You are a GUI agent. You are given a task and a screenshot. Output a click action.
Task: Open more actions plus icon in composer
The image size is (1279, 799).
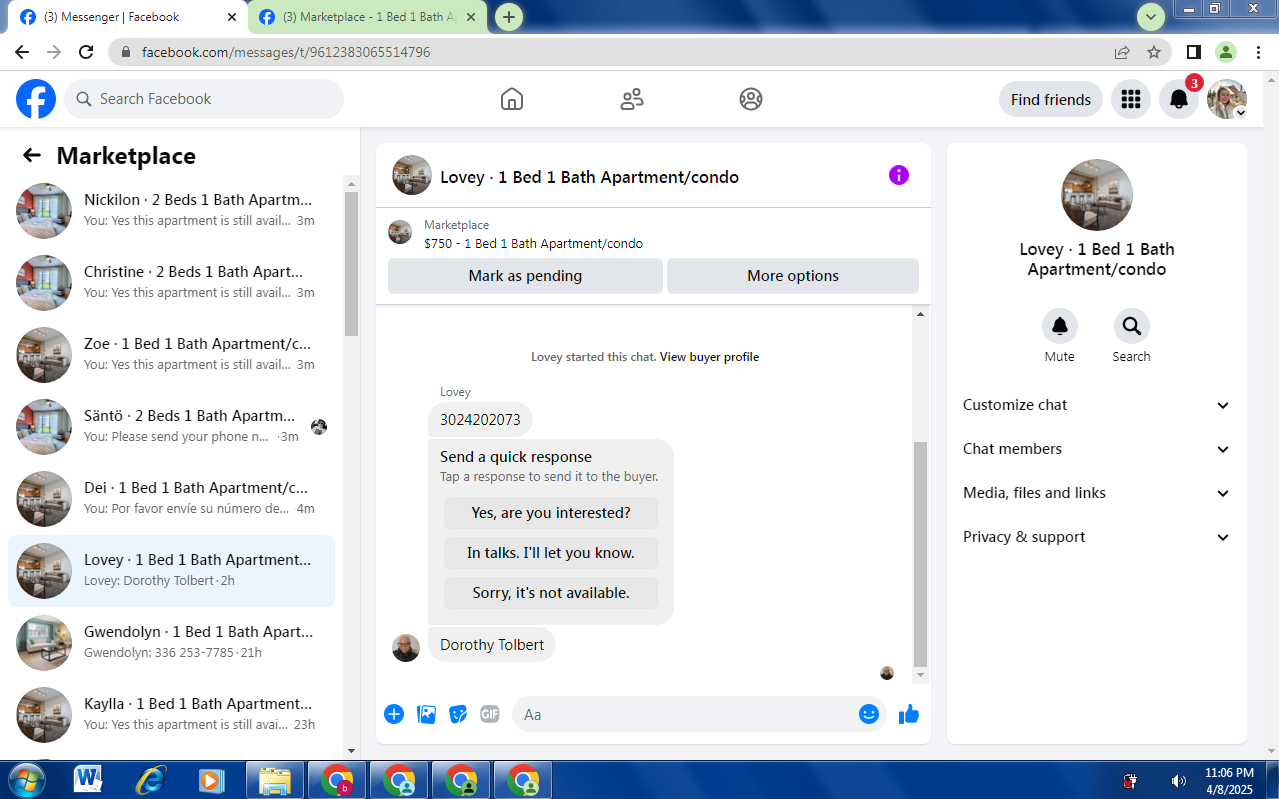pos(394,714)
